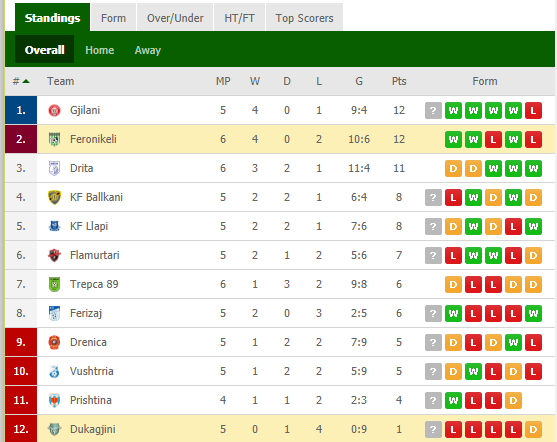Click the KF Ballkani club badge
This screenshot has height=442, width=557.
pos(54,197)
